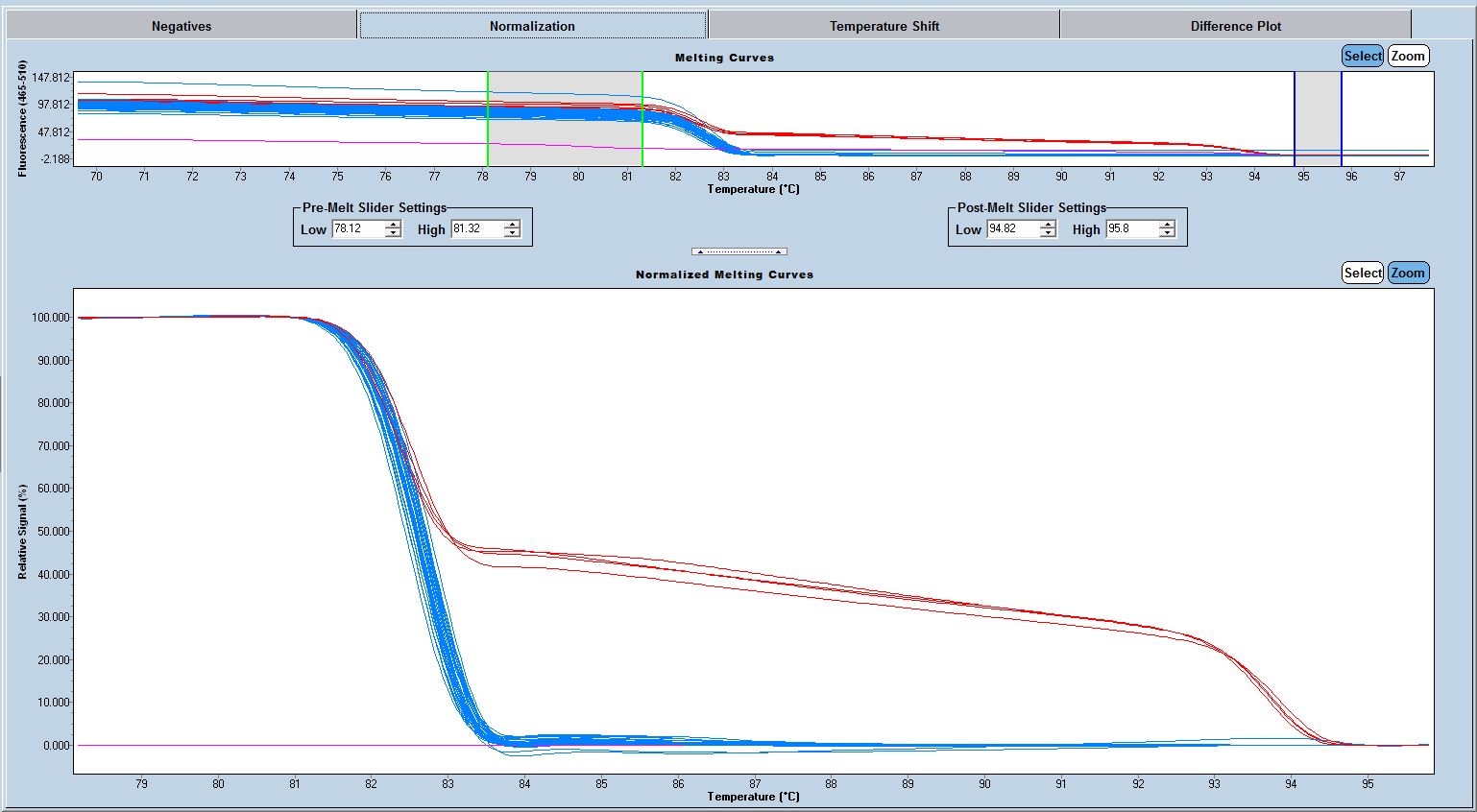1477x812 pixels.
Task: Decrease the Pre-Melt High value with down arrow
Action: [x=512, y=233]
